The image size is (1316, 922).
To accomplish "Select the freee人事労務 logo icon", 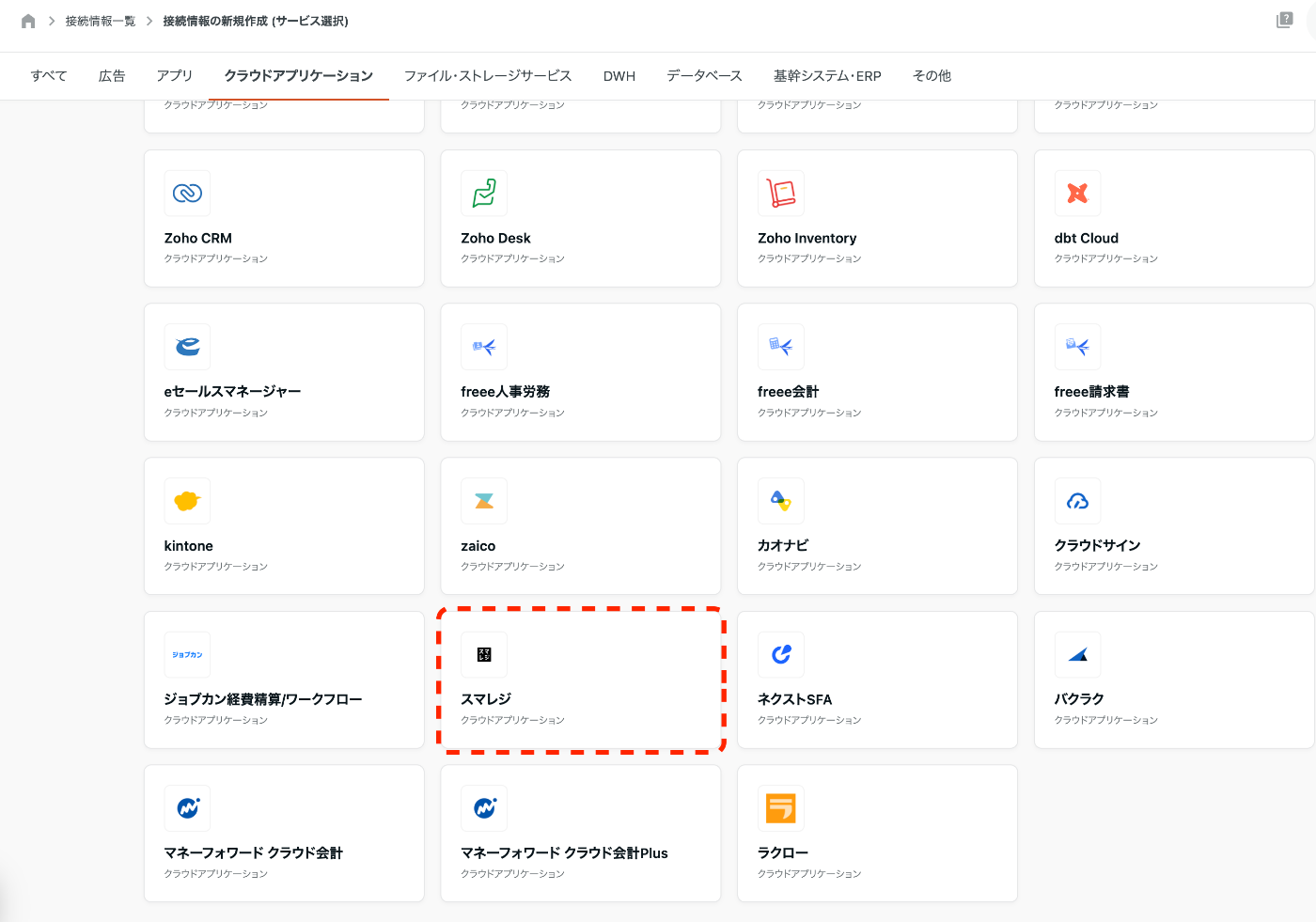I will coord(484,347).
